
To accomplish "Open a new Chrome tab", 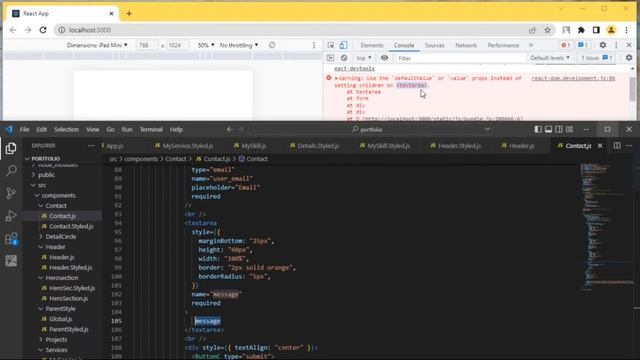I will click(x=129, y=13).
